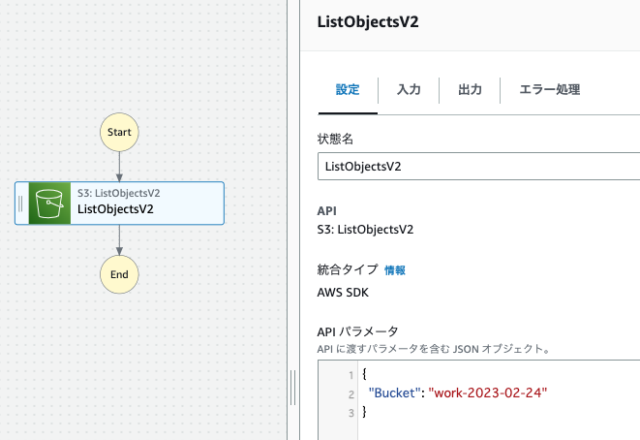Image resolution: width=640 pixels, height=440 pixels.
Task: Click the Bucket line in API parameter editor
Action: [457, 393]
